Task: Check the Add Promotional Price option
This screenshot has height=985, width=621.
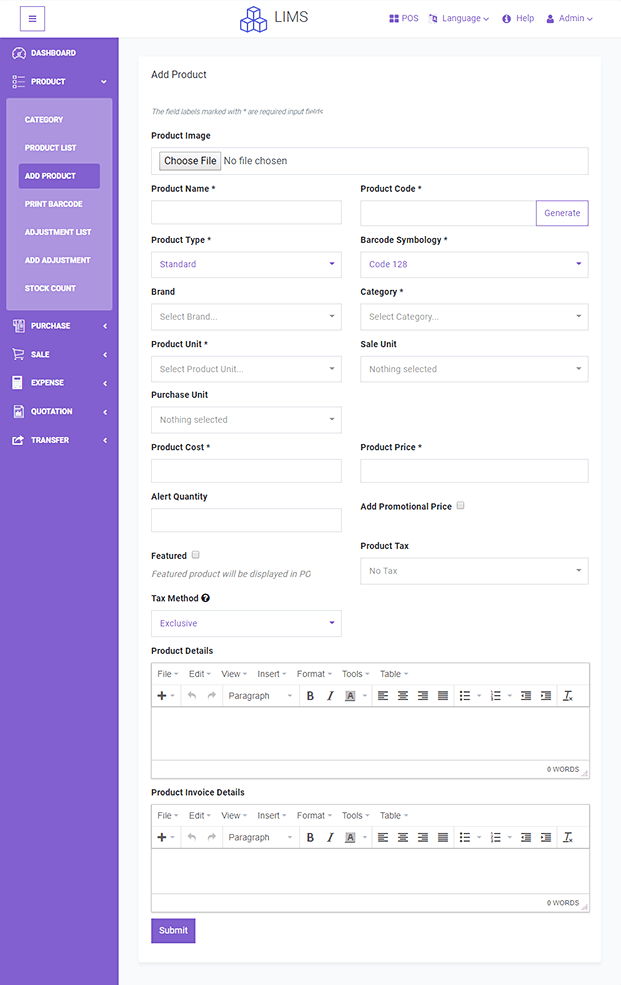Action: tap(460, 505)
